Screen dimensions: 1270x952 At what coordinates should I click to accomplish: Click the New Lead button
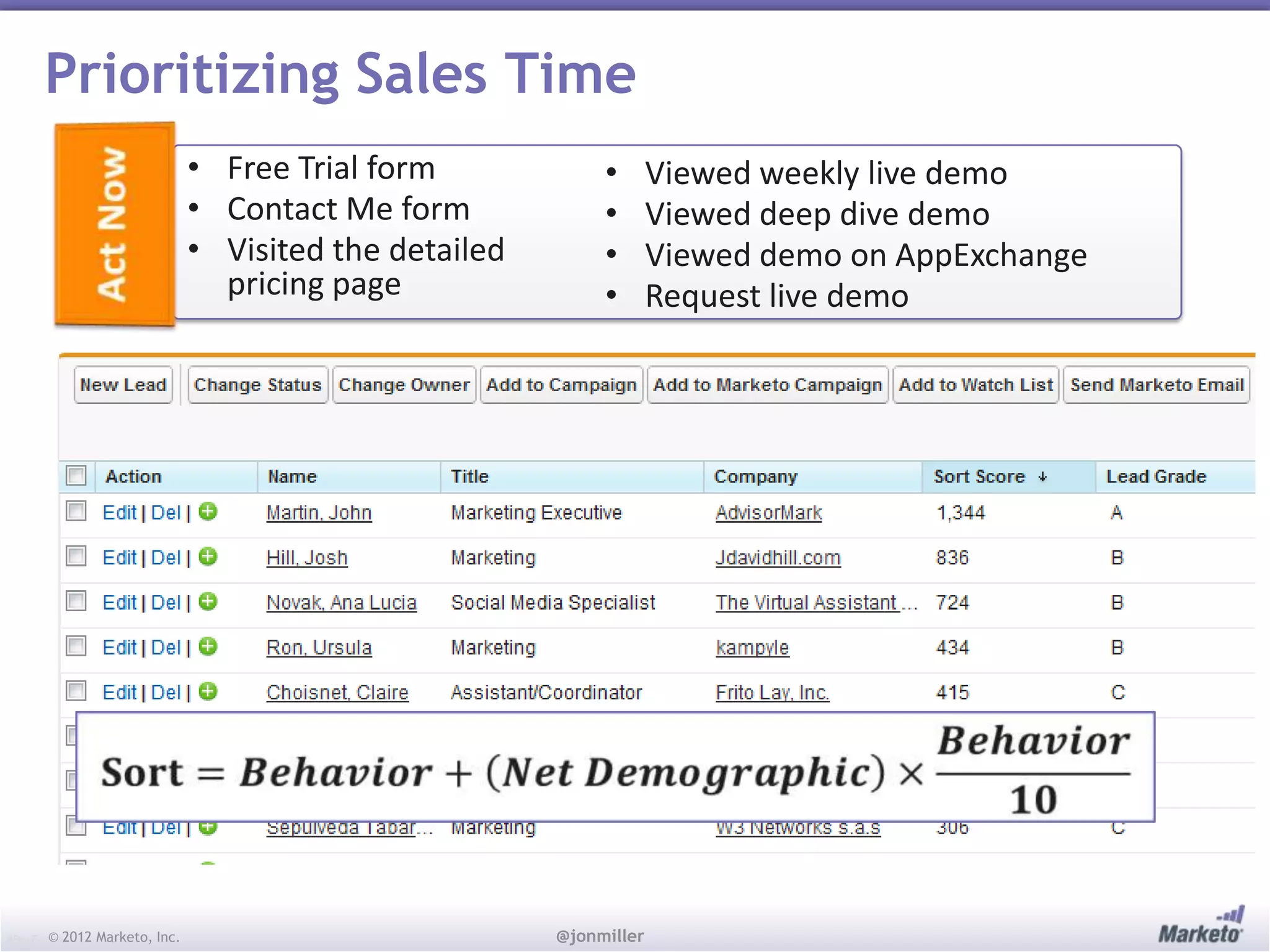(123, 385)
